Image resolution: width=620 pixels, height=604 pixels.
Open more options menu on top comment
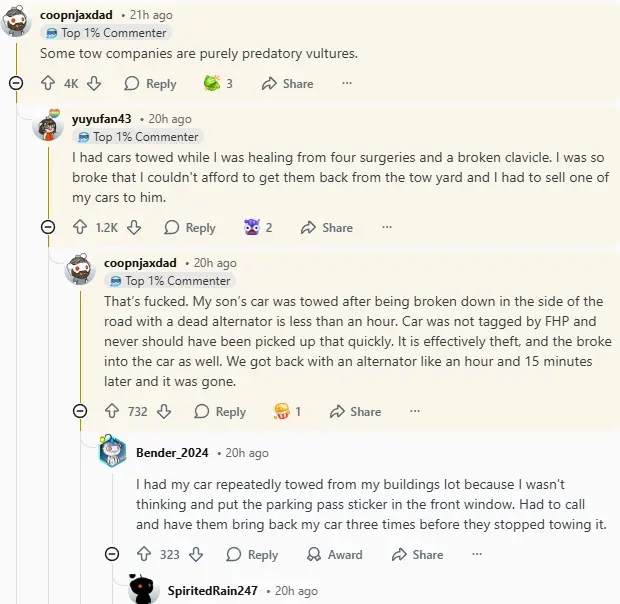347,84
